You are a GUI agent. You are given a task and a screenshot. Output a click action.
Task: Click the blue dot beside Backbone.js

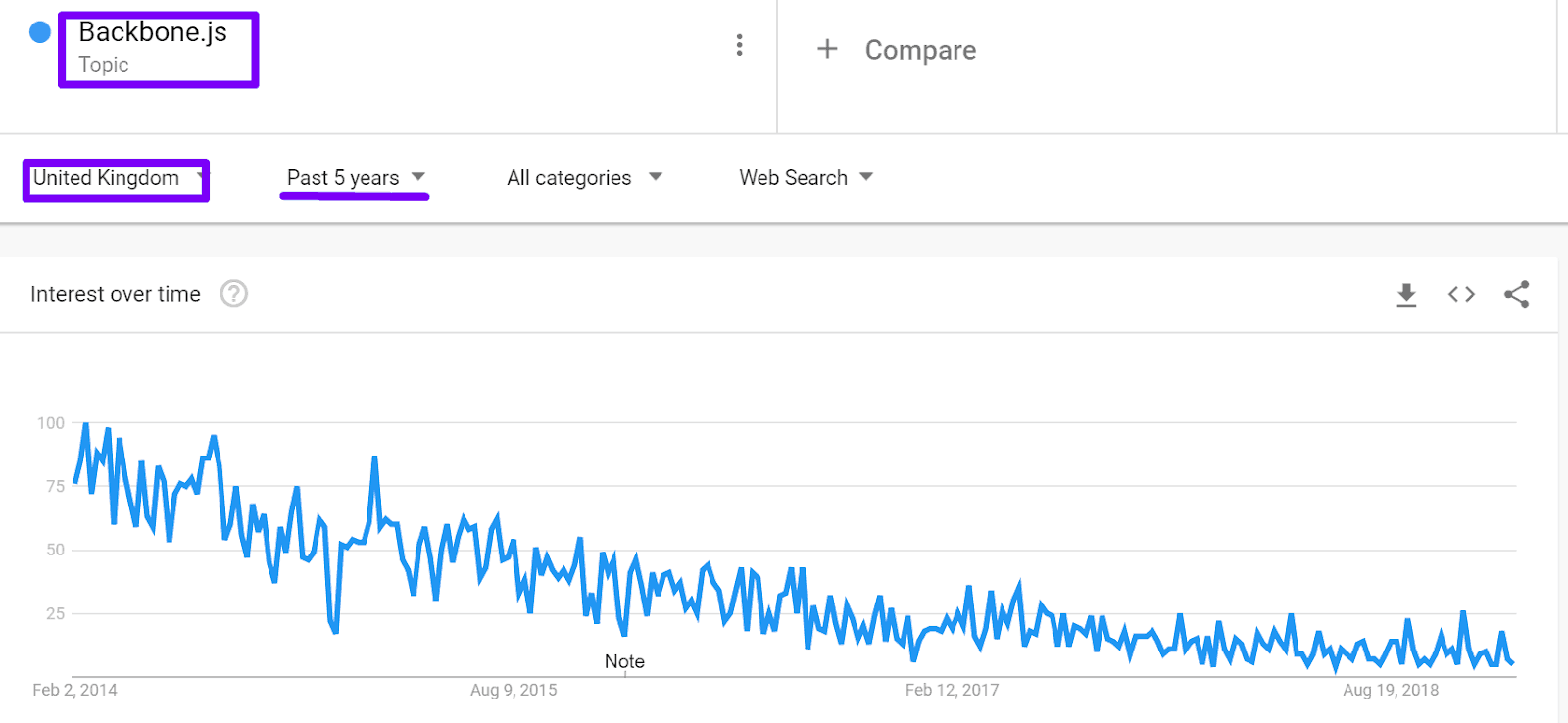pyautogui.click(x=40, y=32)
